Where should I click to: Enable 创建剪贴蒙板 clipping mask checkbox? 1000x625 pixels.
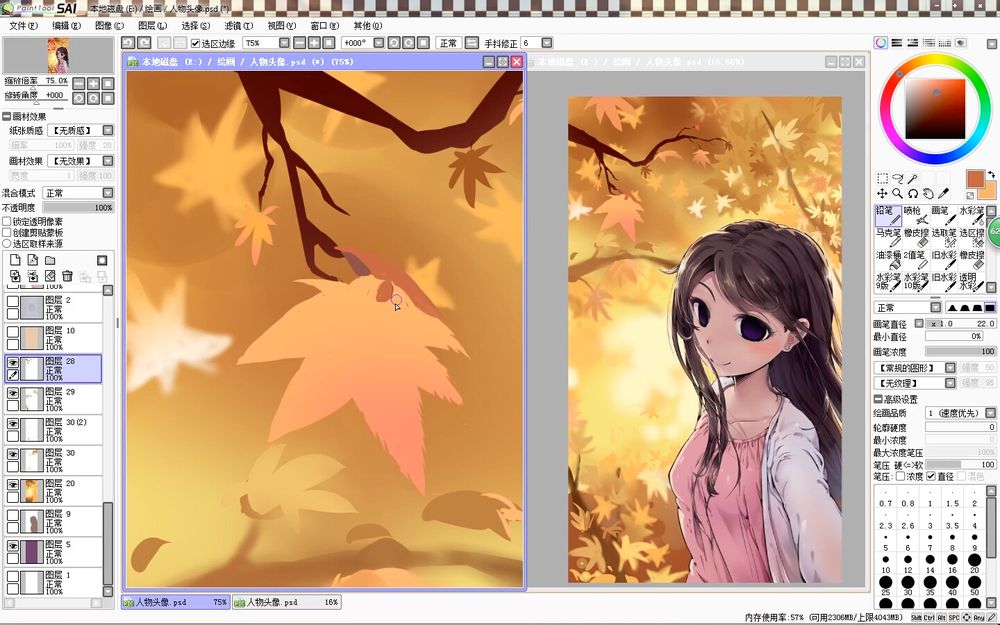pos(7,233)
